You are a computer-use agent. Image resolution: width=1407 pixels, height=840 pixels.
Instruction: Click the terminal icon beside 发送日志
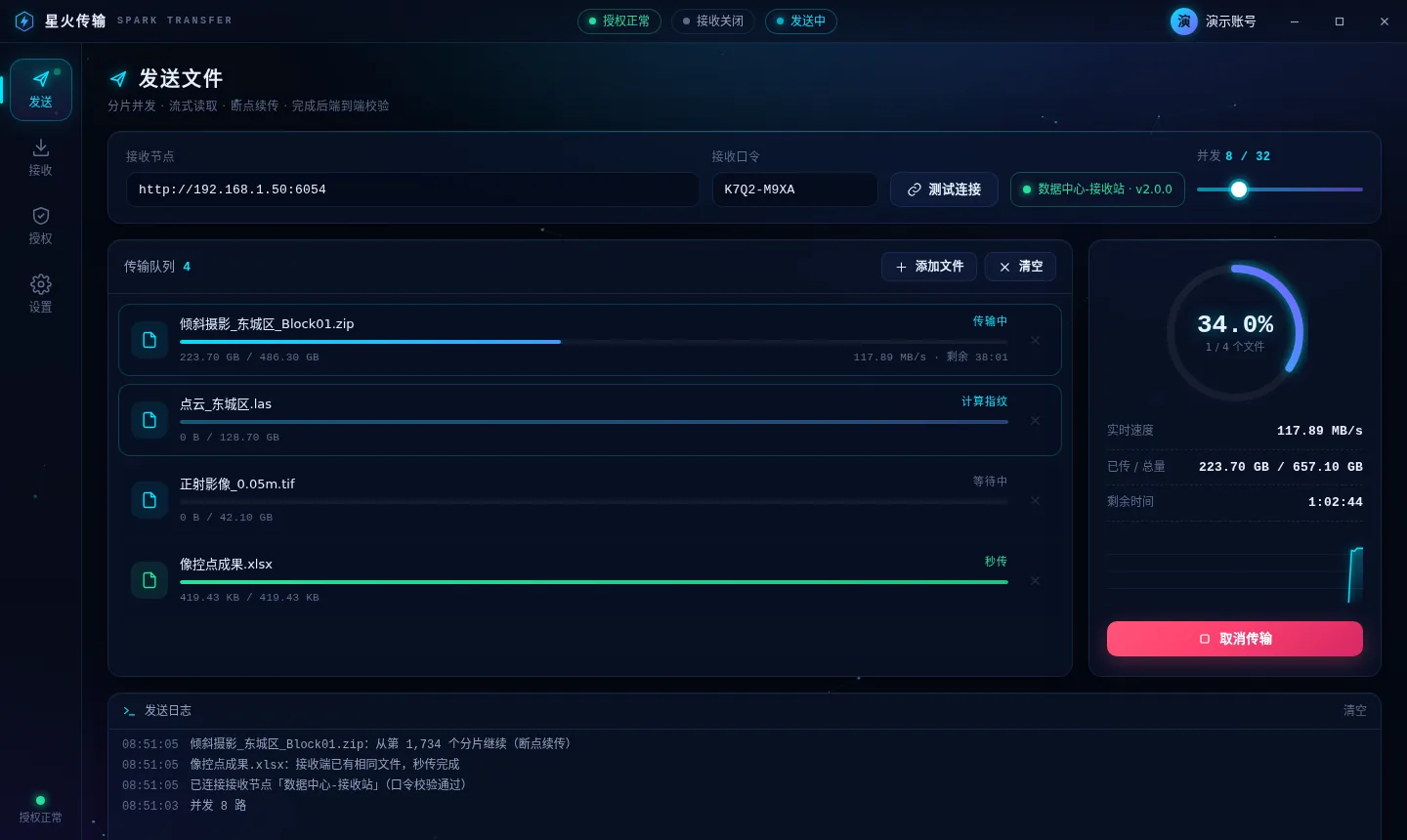[129, 711]
